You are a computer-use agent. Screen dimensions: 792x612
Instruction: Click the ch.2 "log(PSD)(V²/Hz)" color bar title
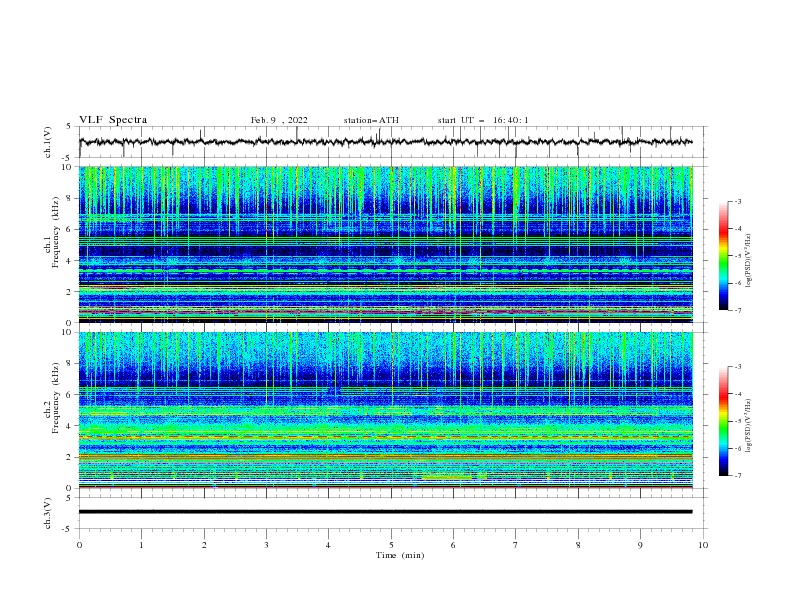tap(749, 425)
